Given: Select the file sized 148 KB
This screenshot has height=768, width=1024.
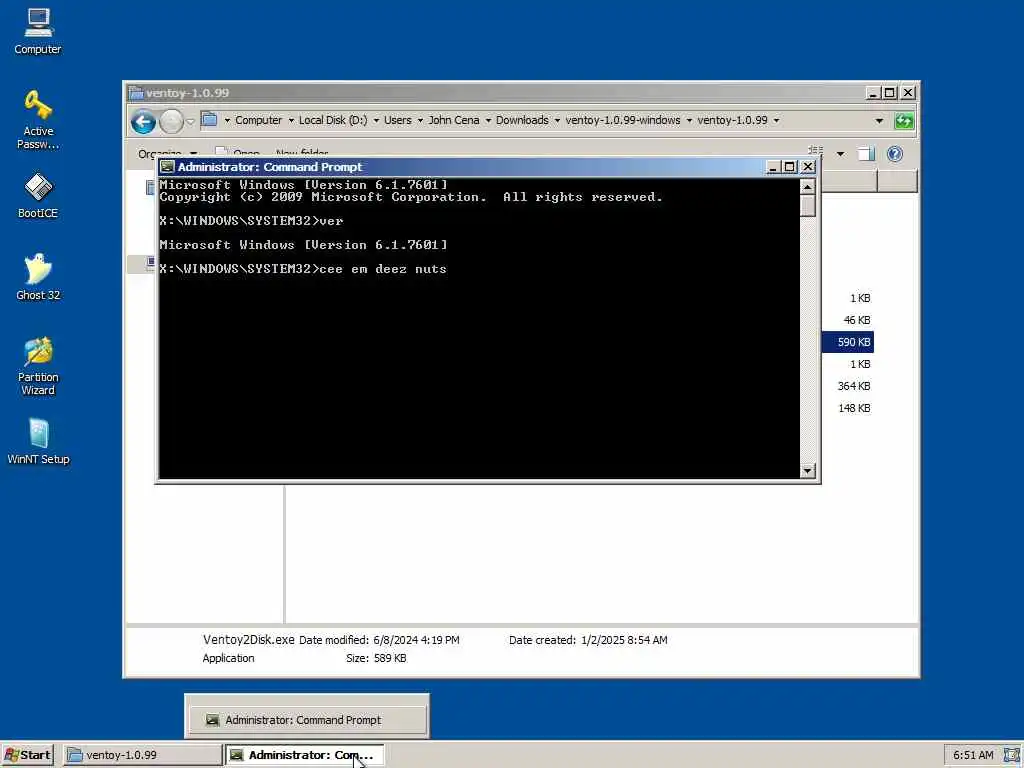Looking at the screenshot, I should pyautogui.click(x=854, y=408).
